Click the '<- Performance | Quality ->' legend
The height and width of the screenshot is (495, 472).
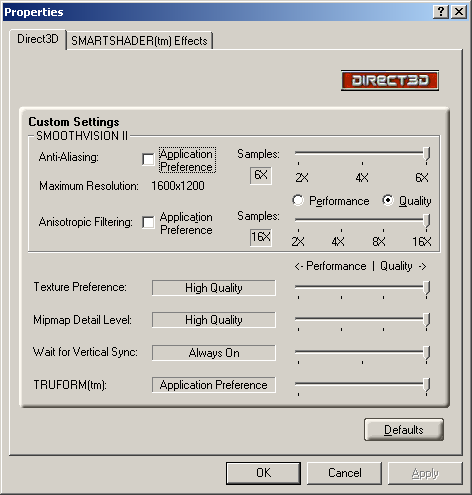[360, 266]
